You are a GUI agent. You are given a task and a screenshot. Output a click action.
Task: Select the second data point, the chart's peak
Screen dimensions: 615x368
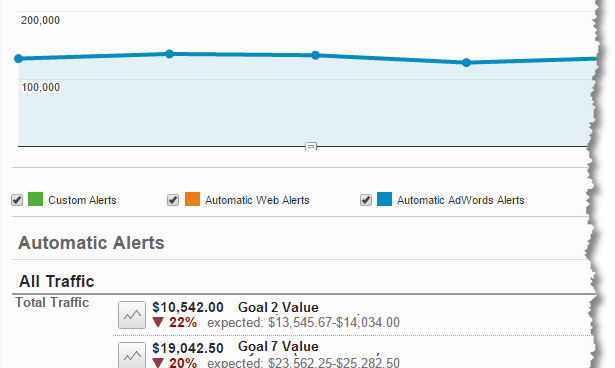[169, 54]
